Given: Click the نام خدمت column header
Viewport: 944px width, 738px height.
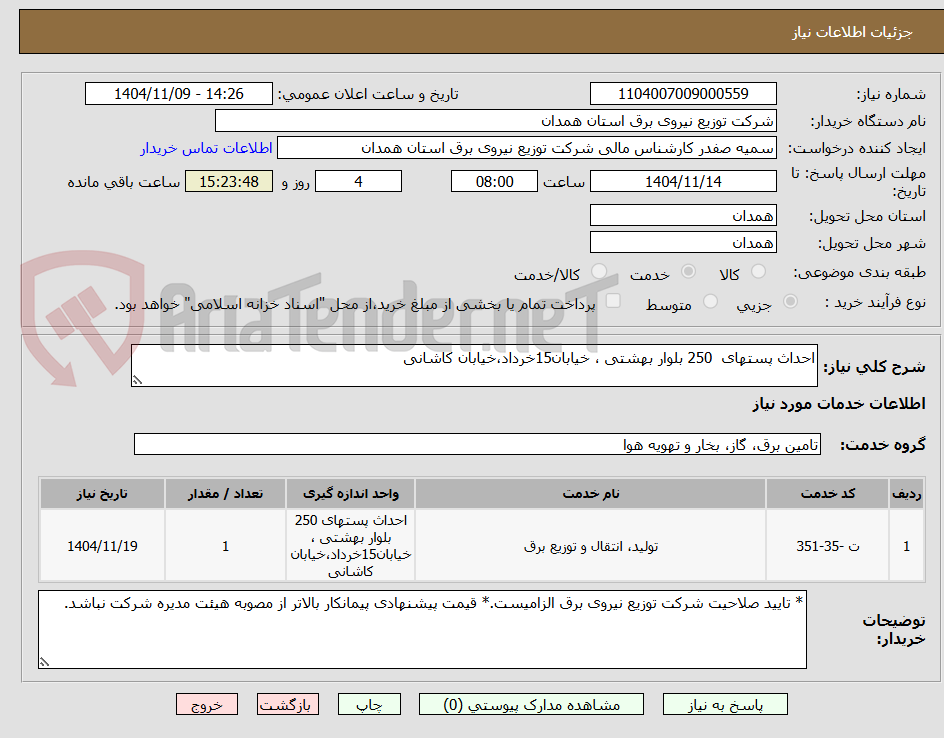Looking at the screenshot, I should tap(591, 494).
